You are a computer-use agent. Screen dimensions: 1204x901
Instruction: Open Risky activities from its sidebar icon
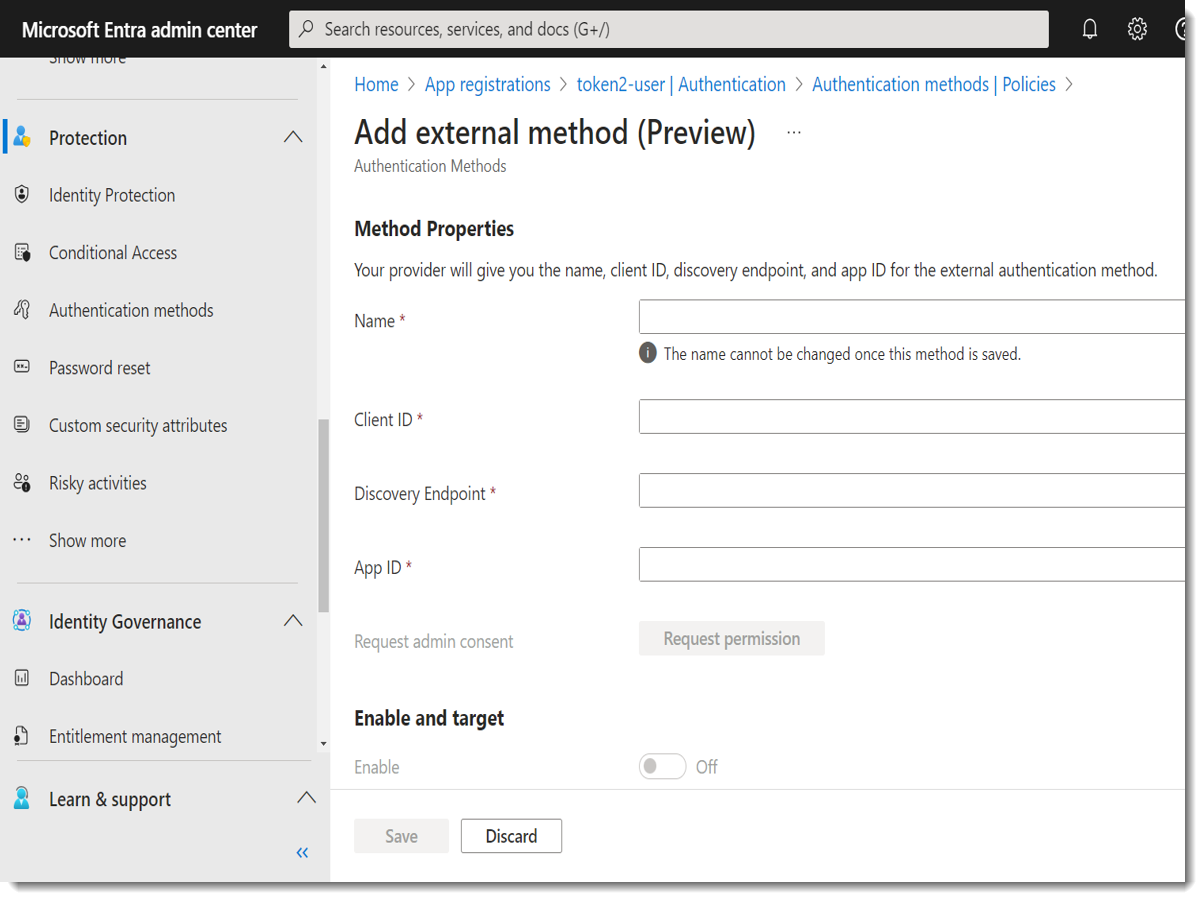point(21,482)
